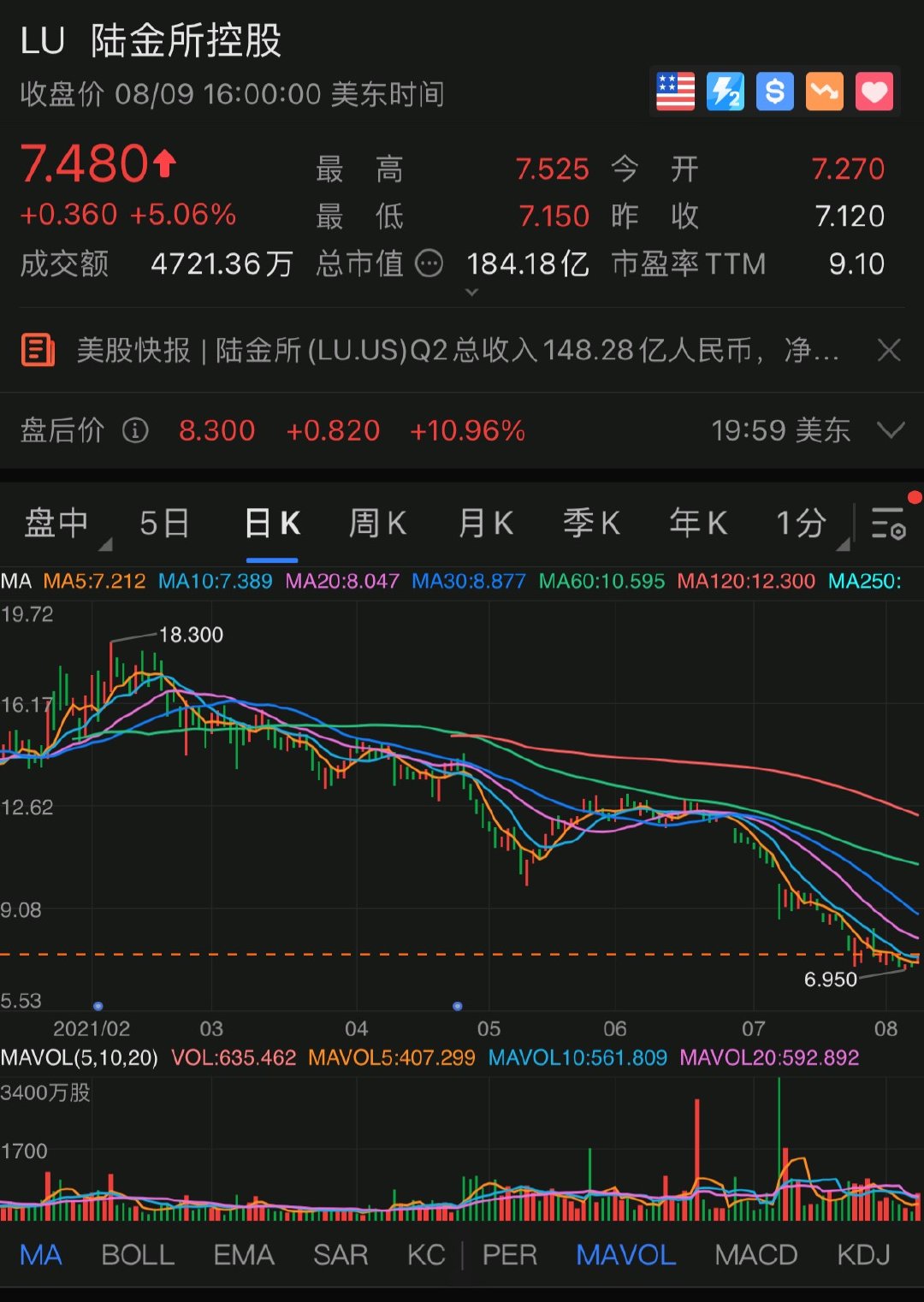924x1302 pixels.
Task: Tap the blue event dot before 05
Action: click(457, 1006)
